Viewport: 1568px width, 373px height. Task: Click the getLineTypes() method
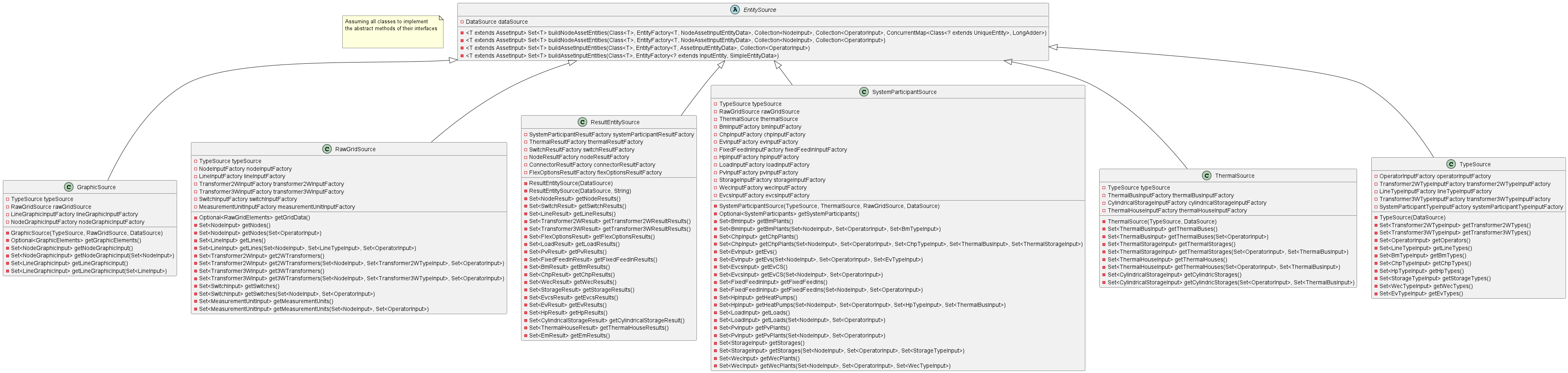[1426, 249]
